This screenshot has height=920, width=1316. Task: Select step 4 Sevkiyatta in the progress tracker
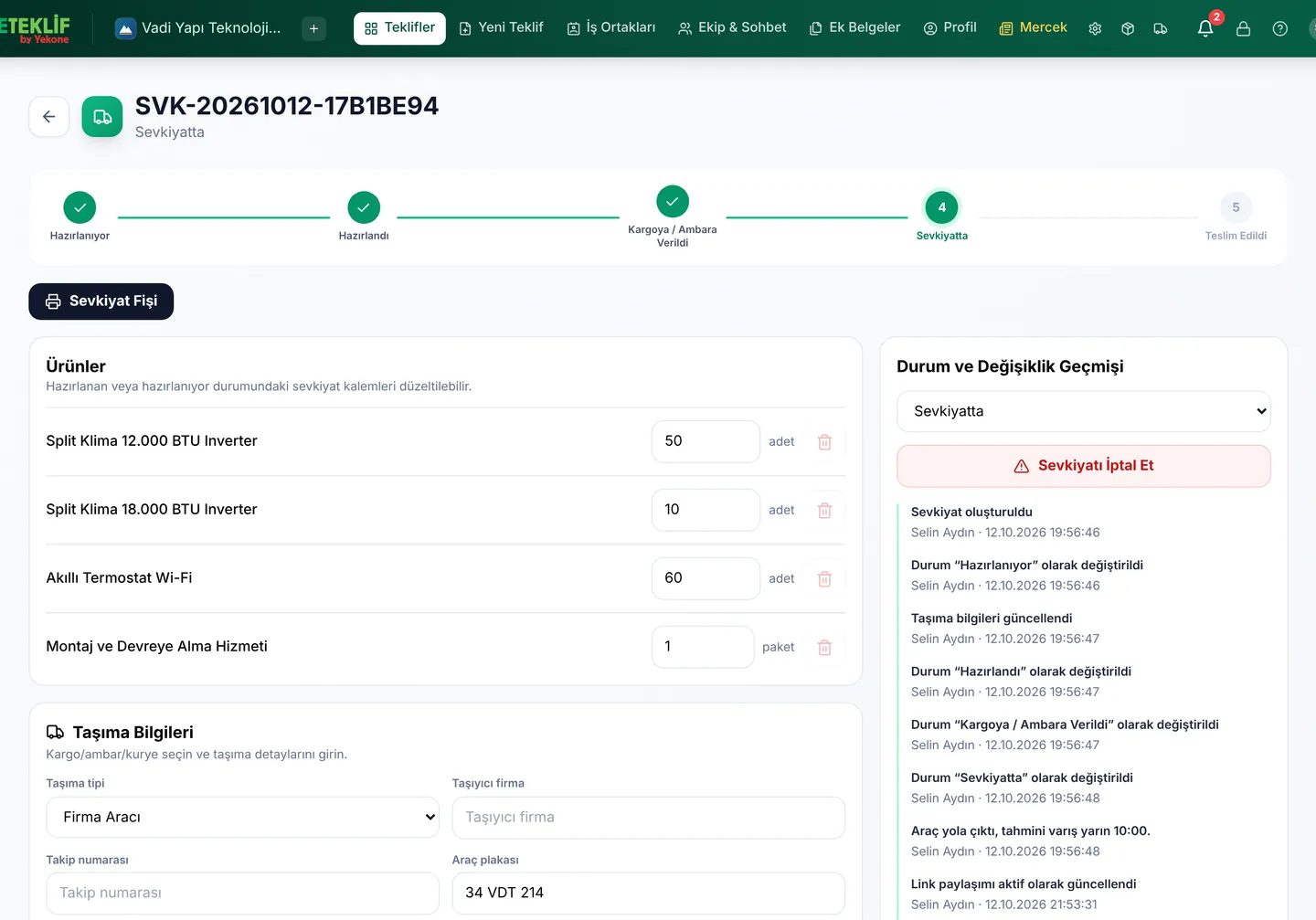pyautogui.click(x=942, y=207)
